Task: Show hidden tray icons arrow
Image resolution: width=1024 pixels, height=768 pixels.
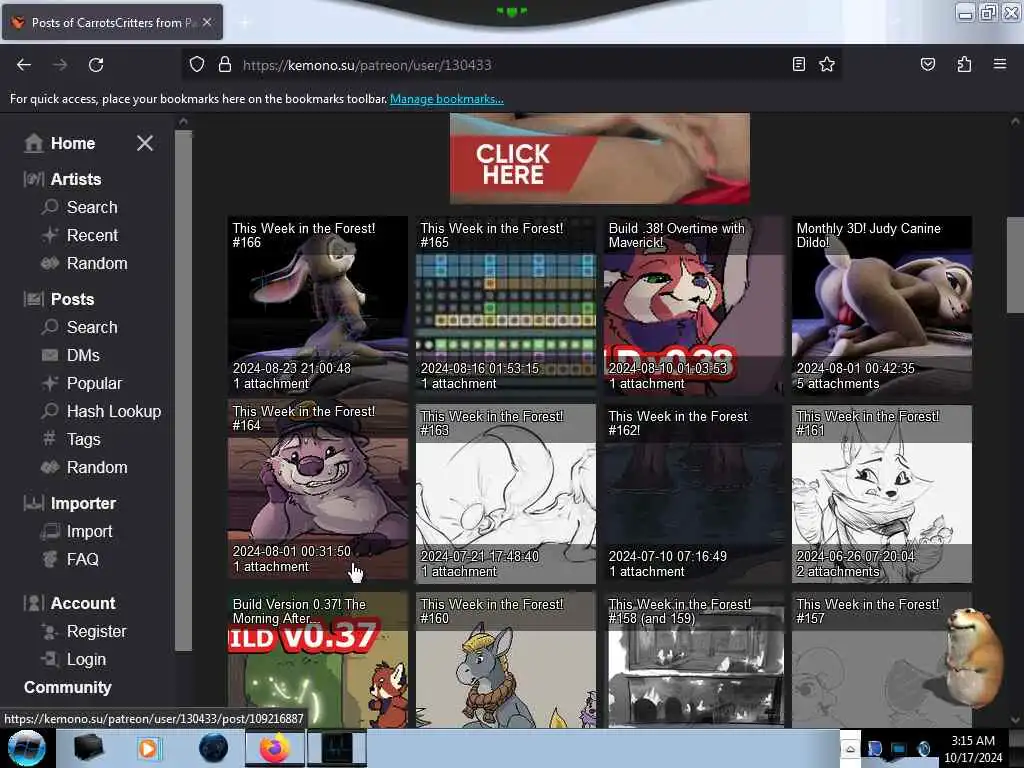Action: click(x=850, y=749)
